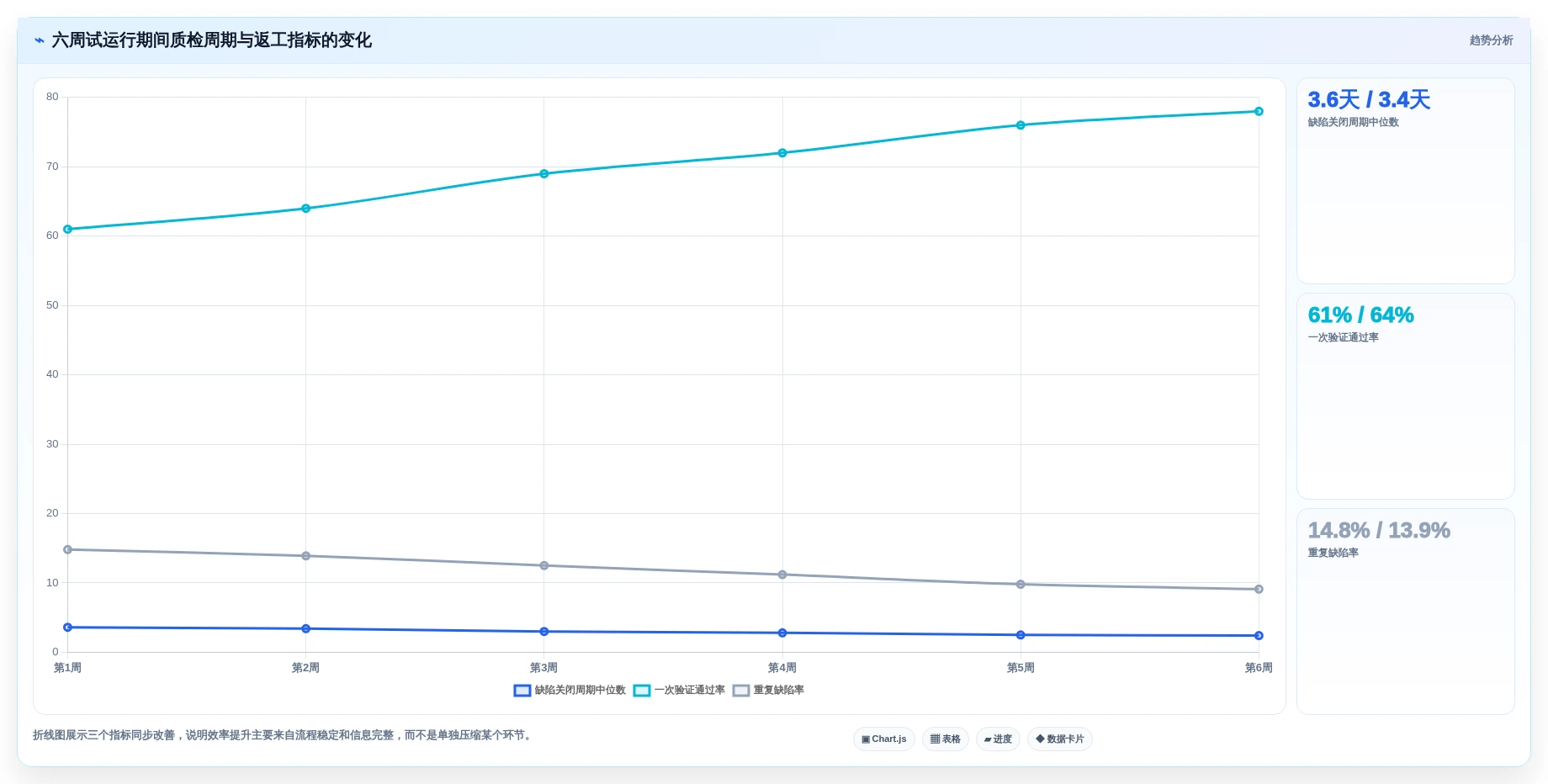The height and width of the screenshot is (784, 1548).
Task: Click the 第4周 x-axis label
Action: (782, 667)
